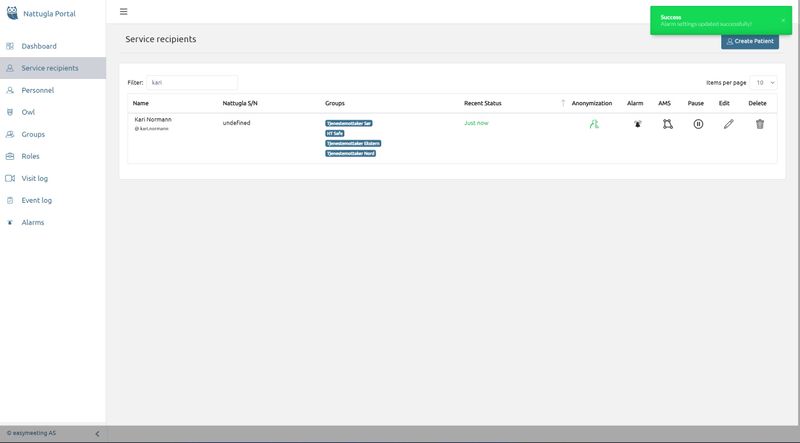Dismiss the Success notification

click(x=783, y=20)
